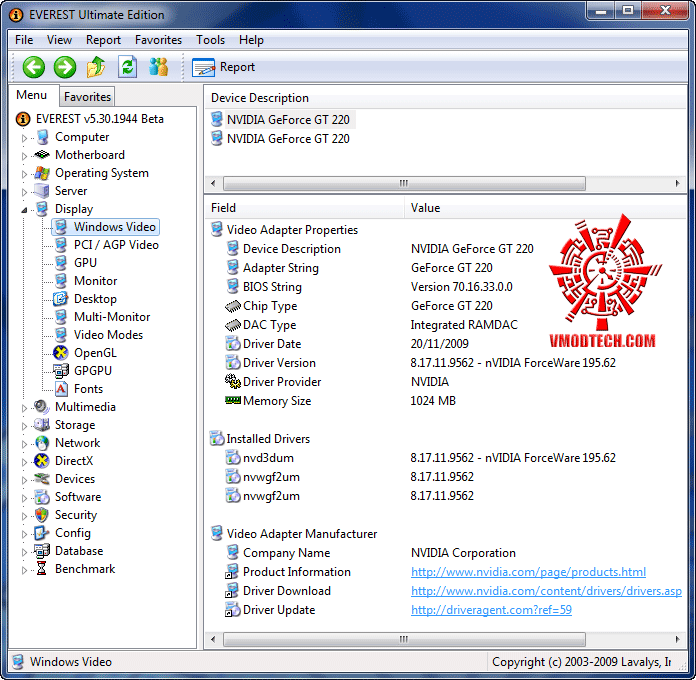Click the Benchmark hourglass icon
This screenshot has width=696, height=680.
click(x=41, y=569)
